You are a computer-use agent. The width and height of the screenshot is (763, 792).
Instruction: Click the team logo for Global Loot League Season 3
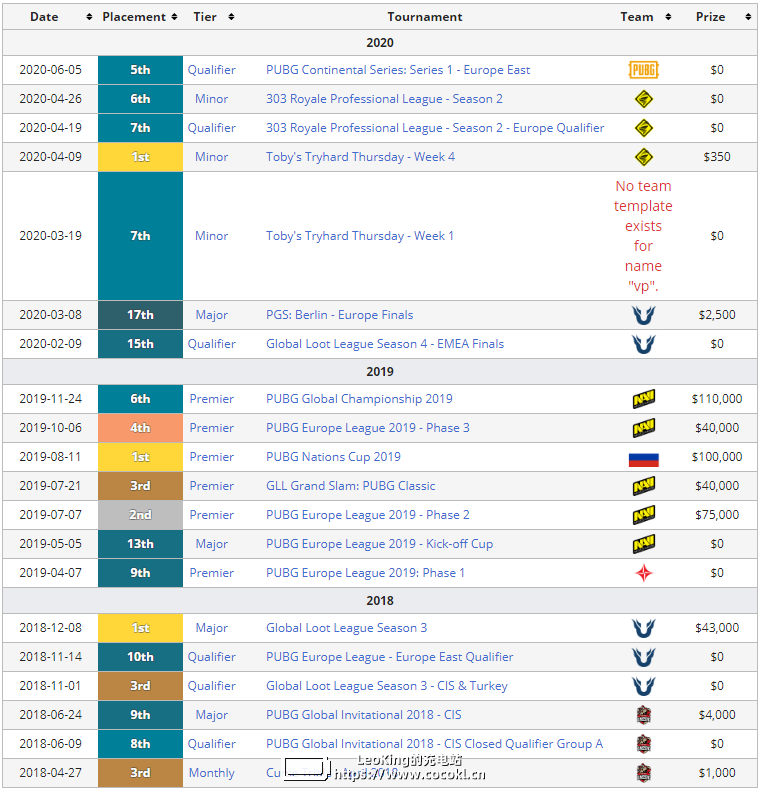click(x=643, y=628)
